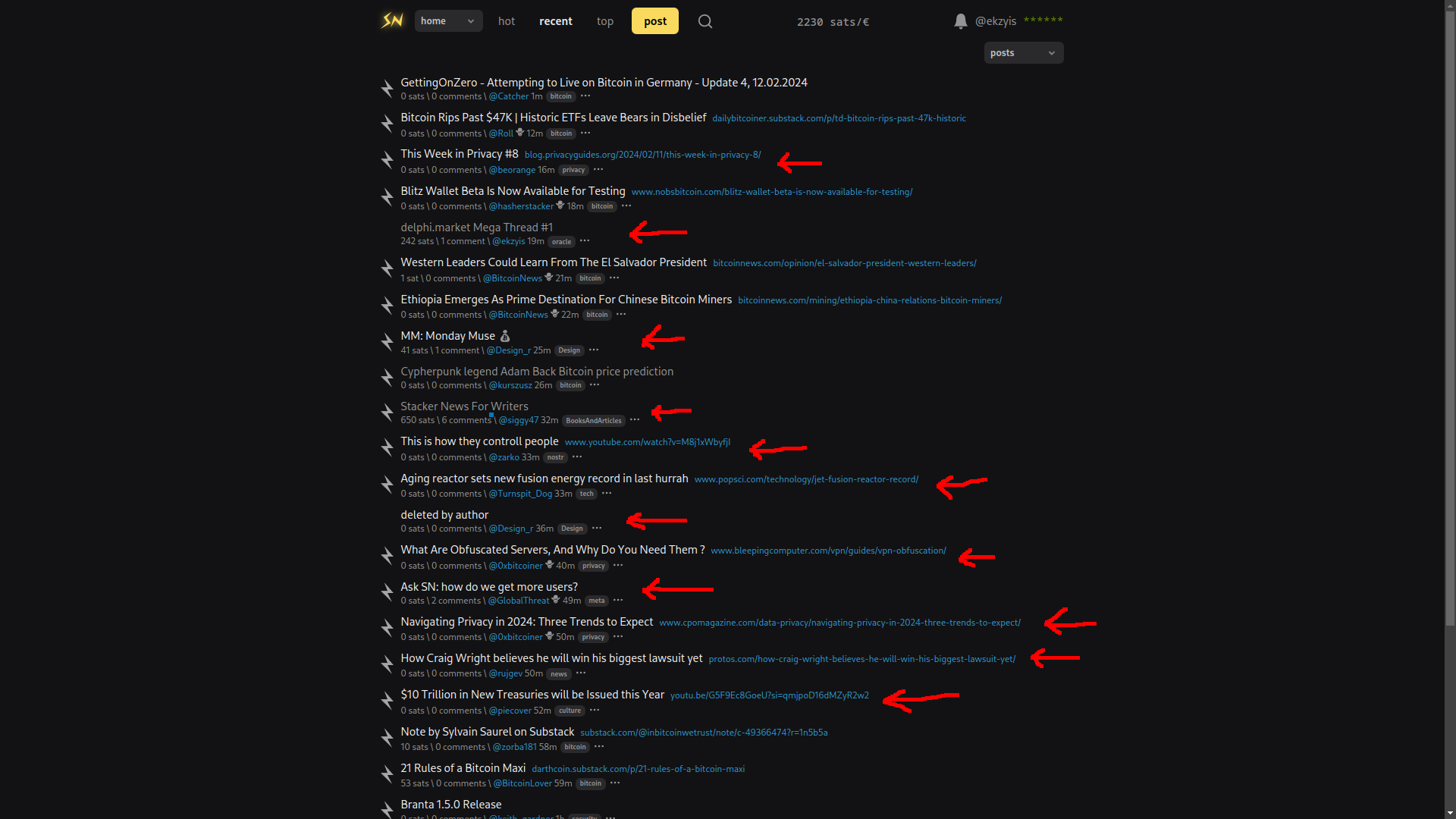
Task: Open the Stacker News logo home
Action: pyautogui.click(x=392, y=20)
